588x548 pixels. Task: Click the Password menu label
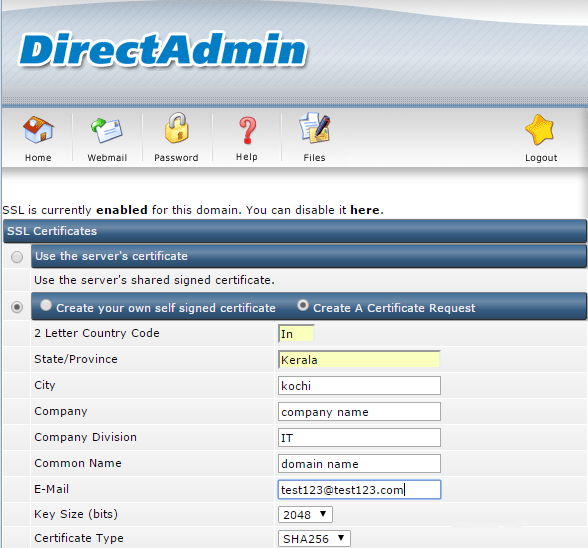tap(176, 158)
